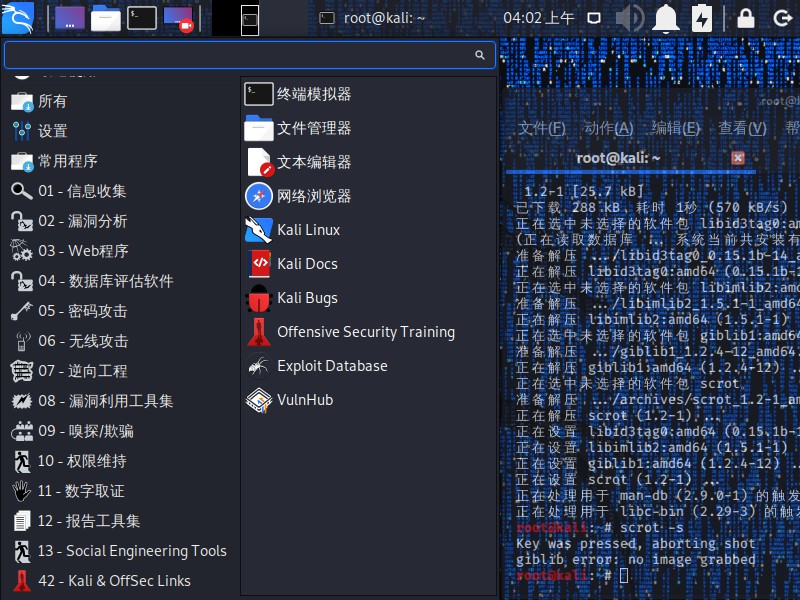
Task: Open terminal 编辑(E) menu
Action: tap(676, 129)
